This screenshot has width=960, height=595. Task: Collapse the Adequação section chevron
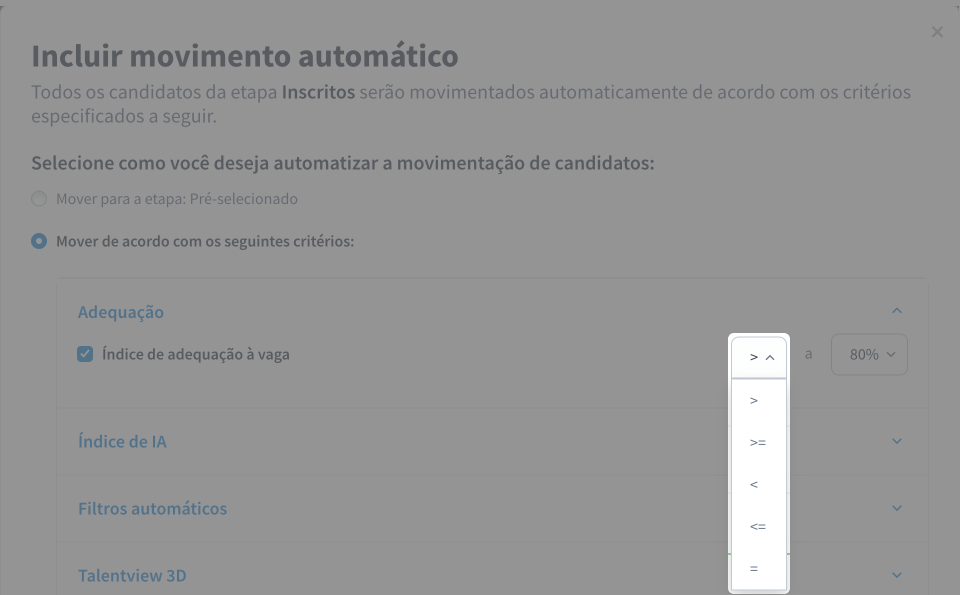click(897, 311)
